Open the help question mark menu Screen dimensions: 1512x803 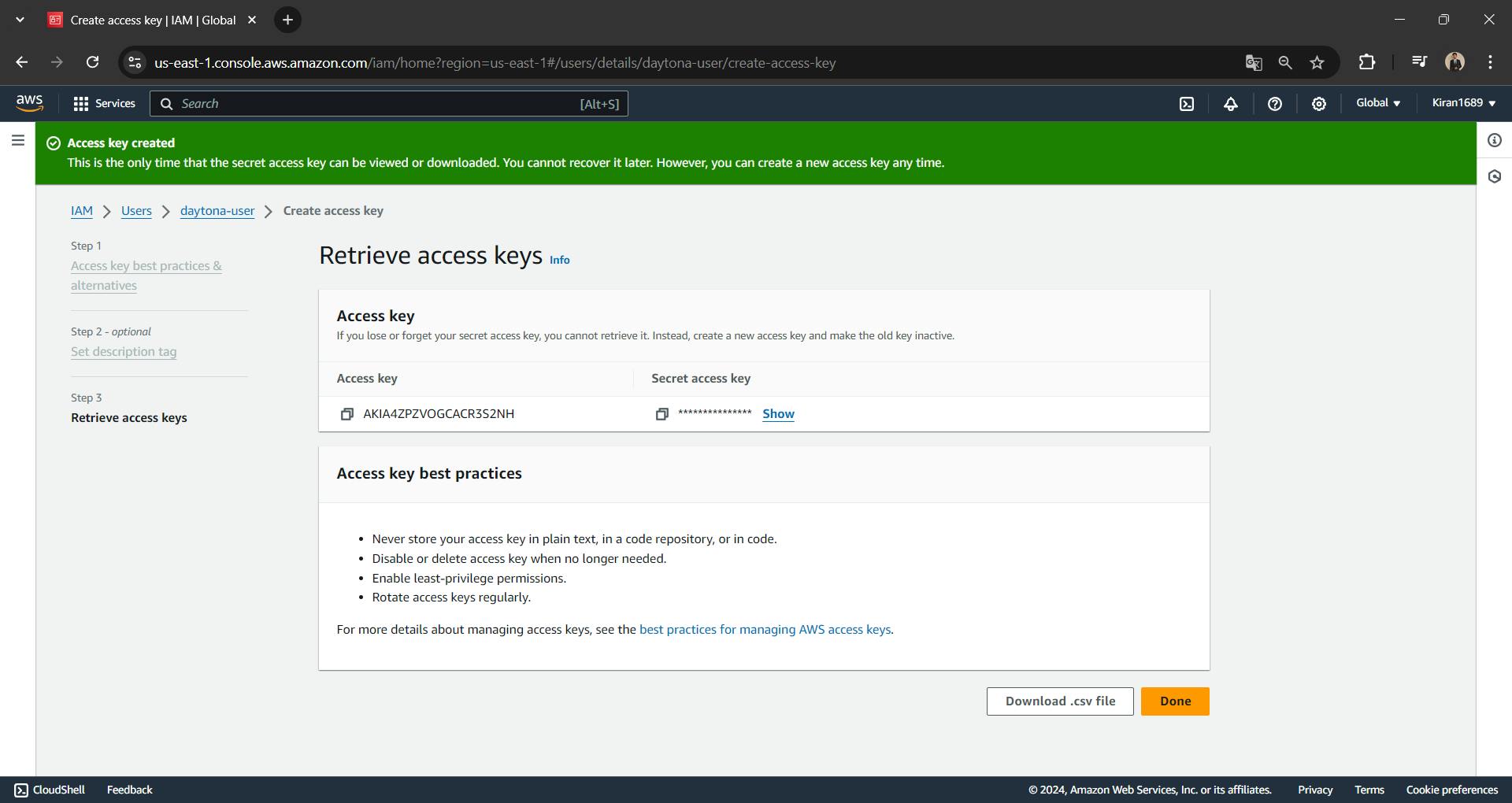coord(1275,104)
